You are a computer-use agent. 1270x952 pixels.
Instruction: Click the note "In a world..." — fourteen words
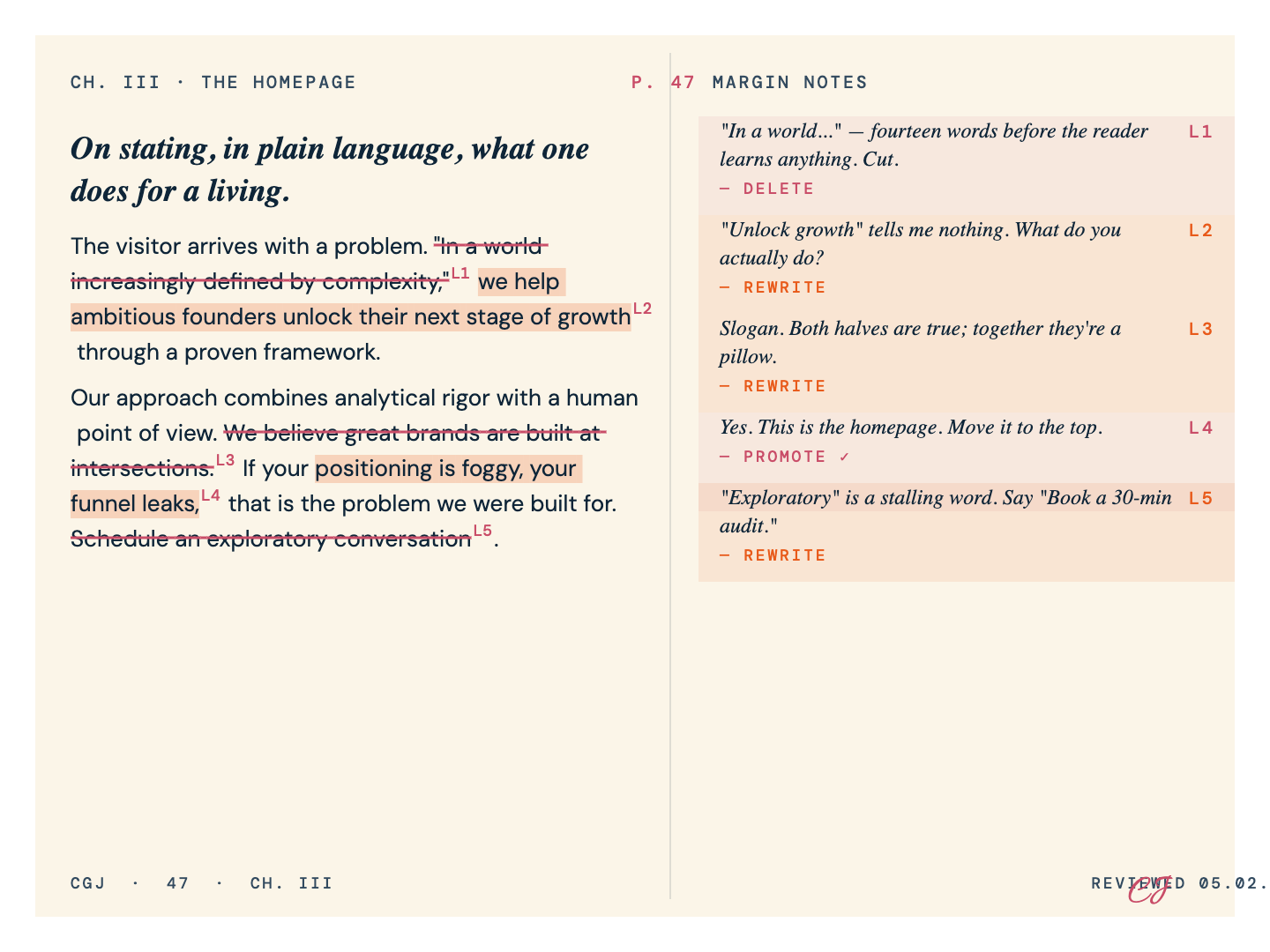point(934,145)
